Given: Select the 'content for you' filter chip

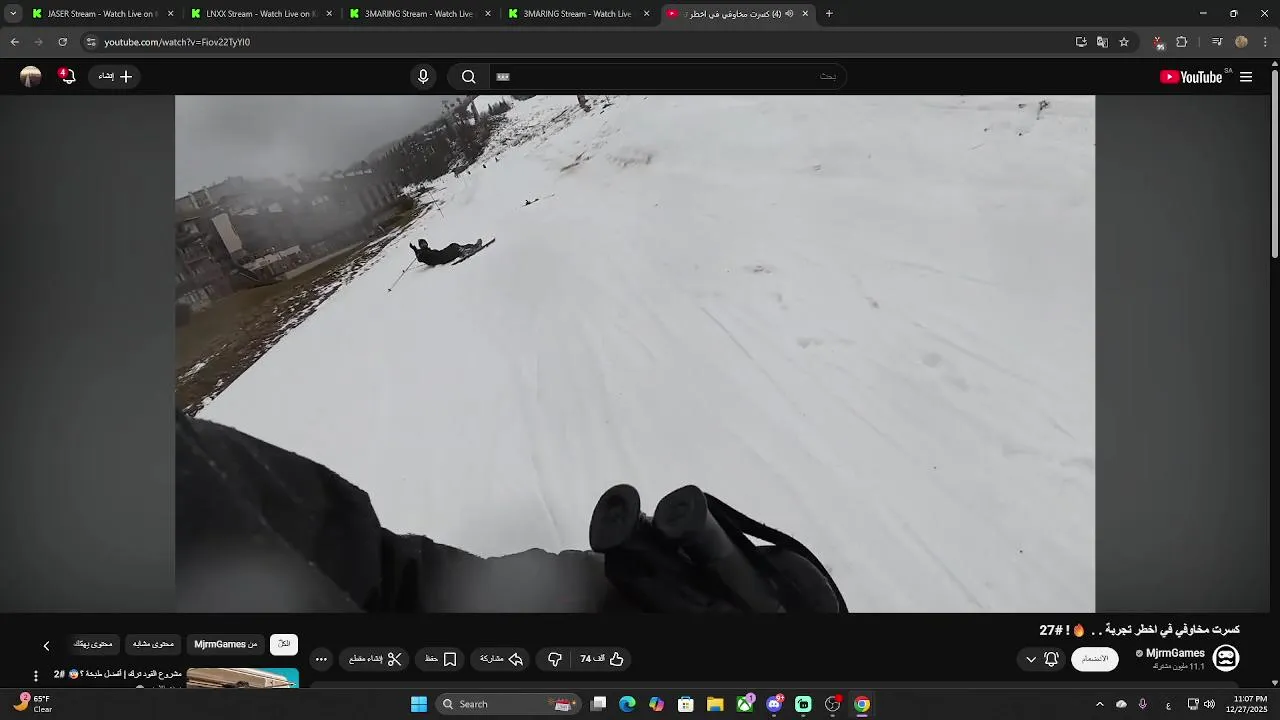Looking at the screenshot, I should click(93, 644).
